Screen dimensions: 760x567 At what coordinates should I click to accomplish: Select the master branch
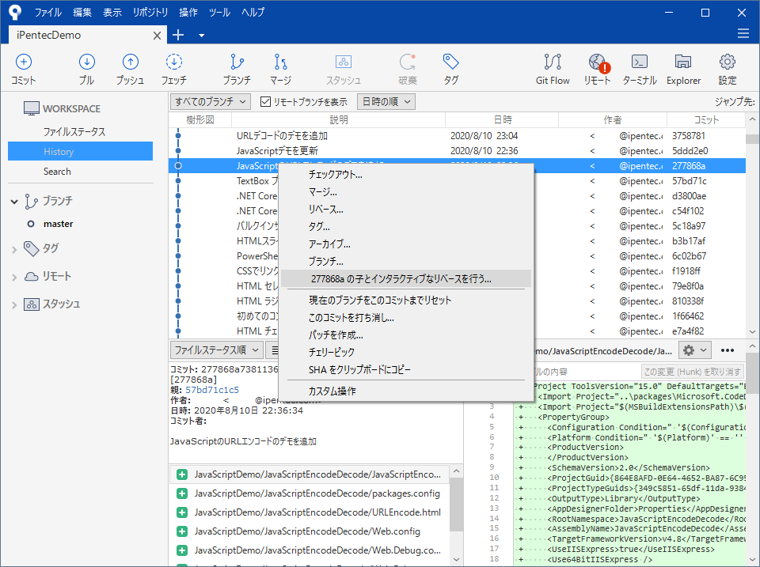(x=58, y=224)
